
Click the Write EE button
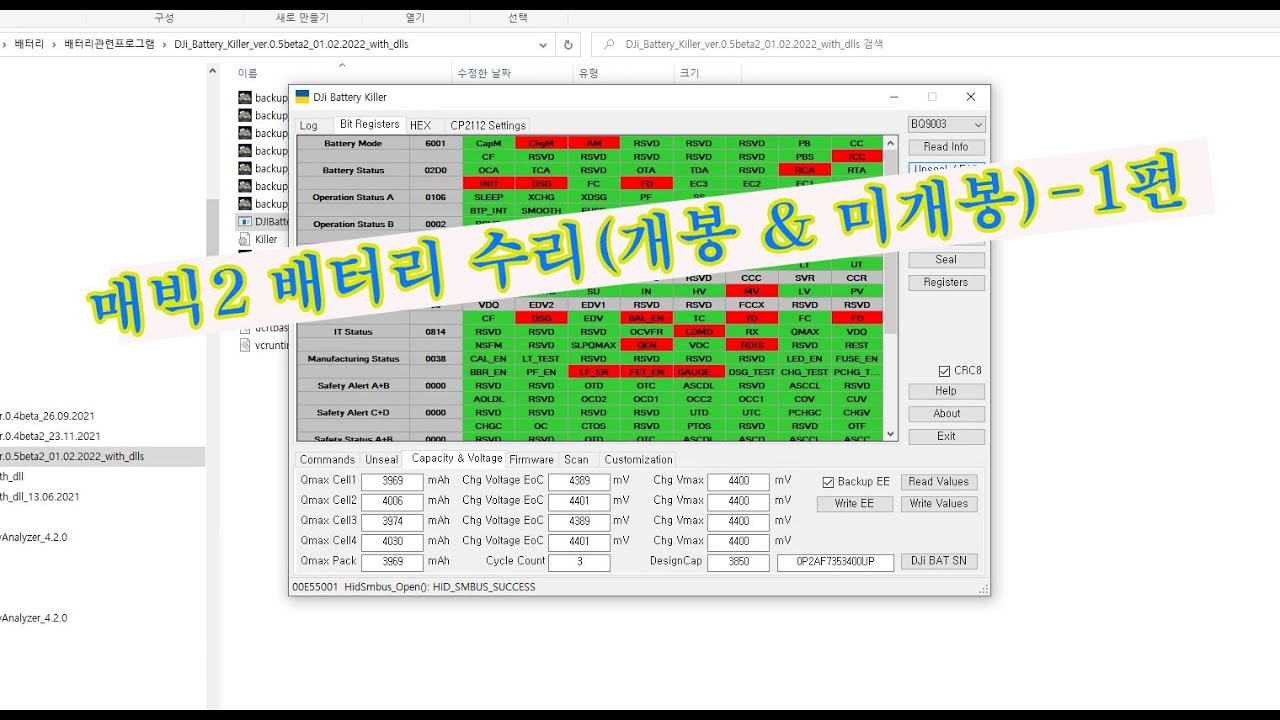point(854,504)
